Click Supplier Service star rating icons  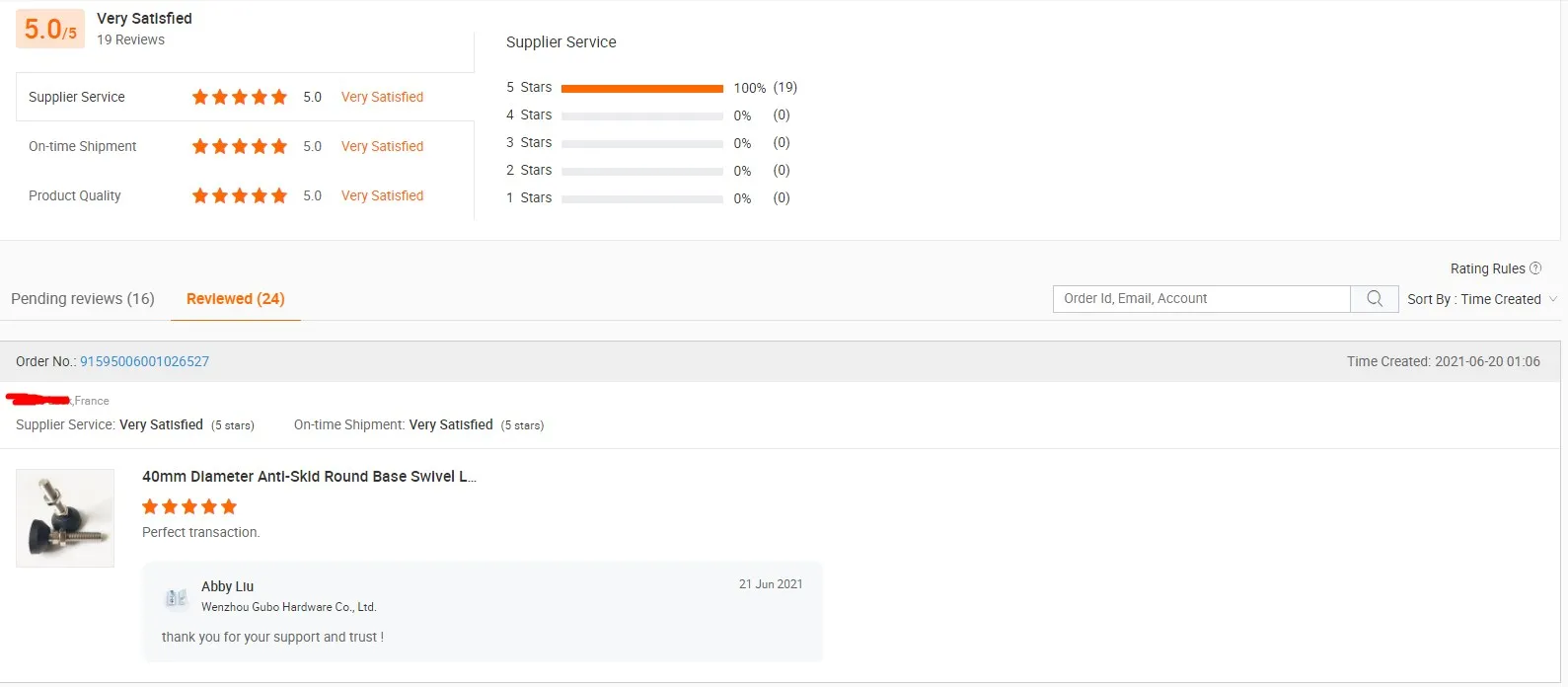click(240, 97)
